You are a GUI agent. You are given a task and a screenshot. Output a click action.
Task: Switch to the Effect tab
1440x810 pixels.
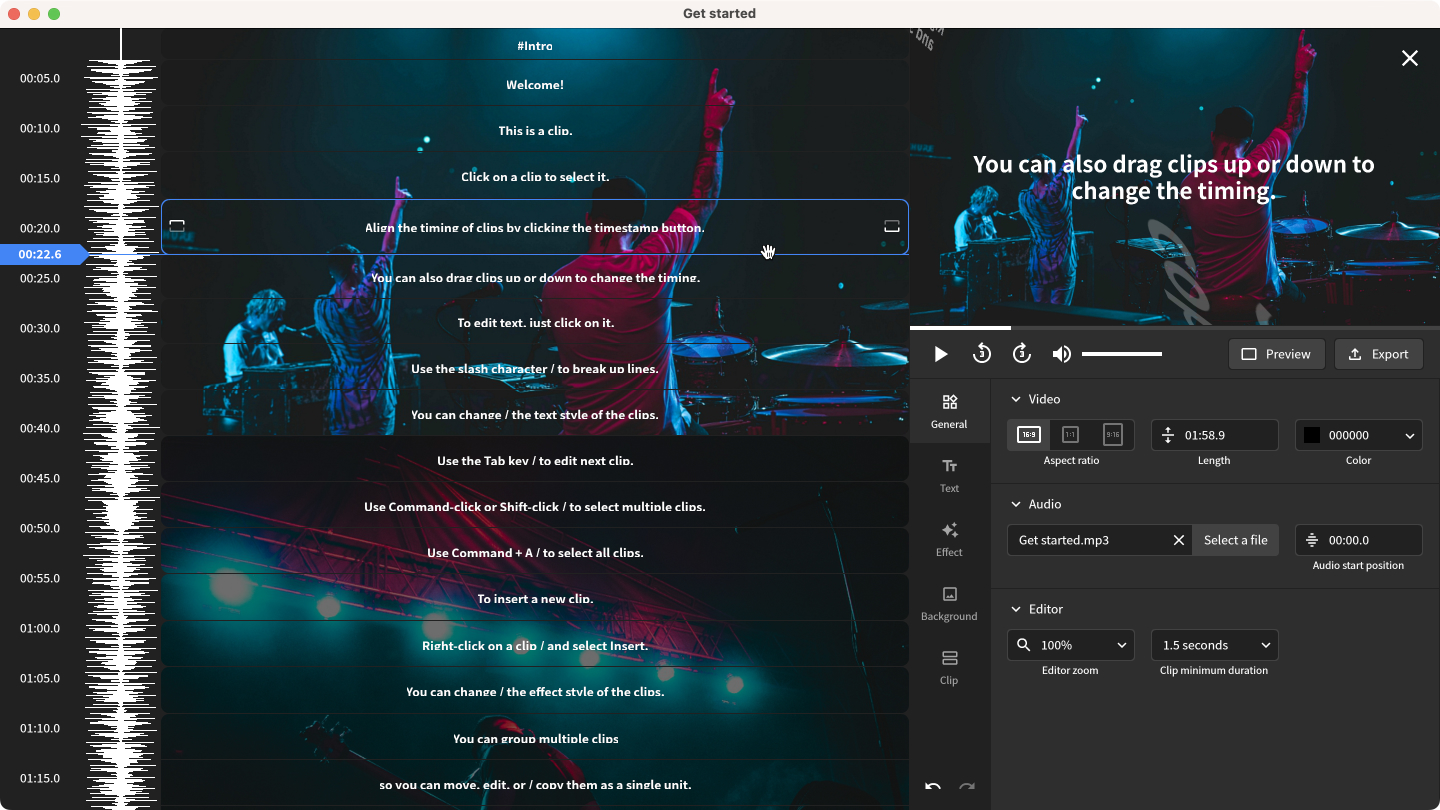pyautogui.click(x=949, y=539)
